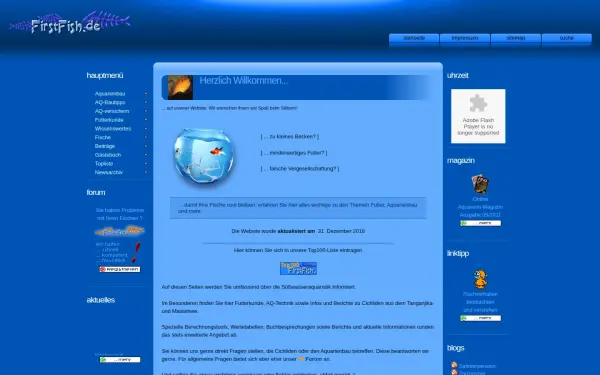
Task: Click the '[ ... minderwertiges Futter? ]' text
Action: (294, 153)
